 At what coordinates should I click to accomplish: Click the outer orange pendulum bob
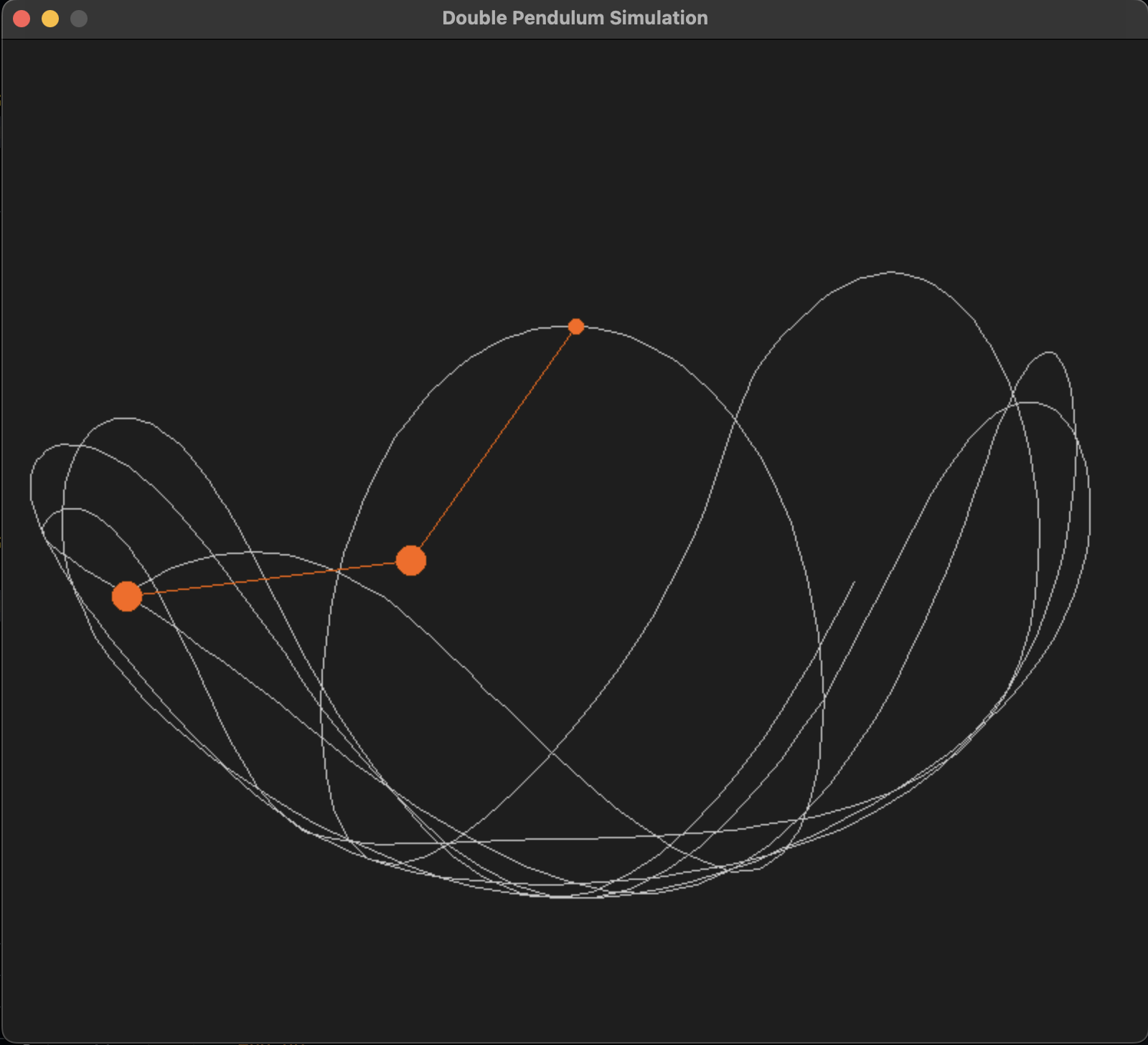point(127,596)
